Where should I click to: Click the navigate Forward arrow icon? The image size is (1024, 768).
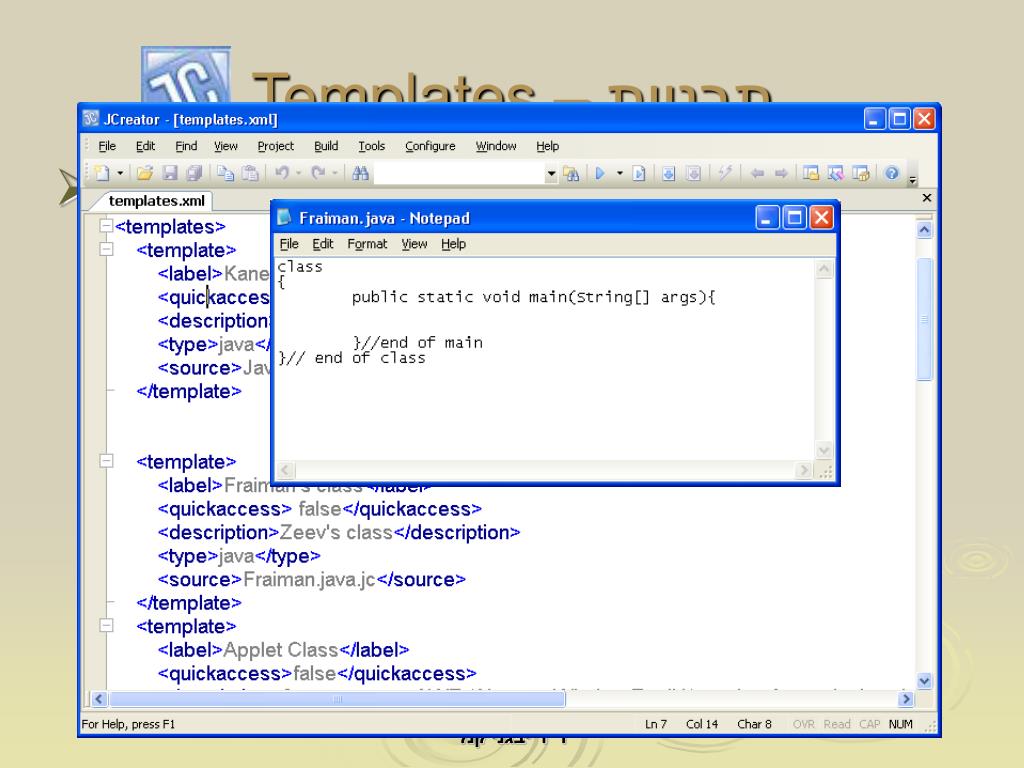(781, 173)
